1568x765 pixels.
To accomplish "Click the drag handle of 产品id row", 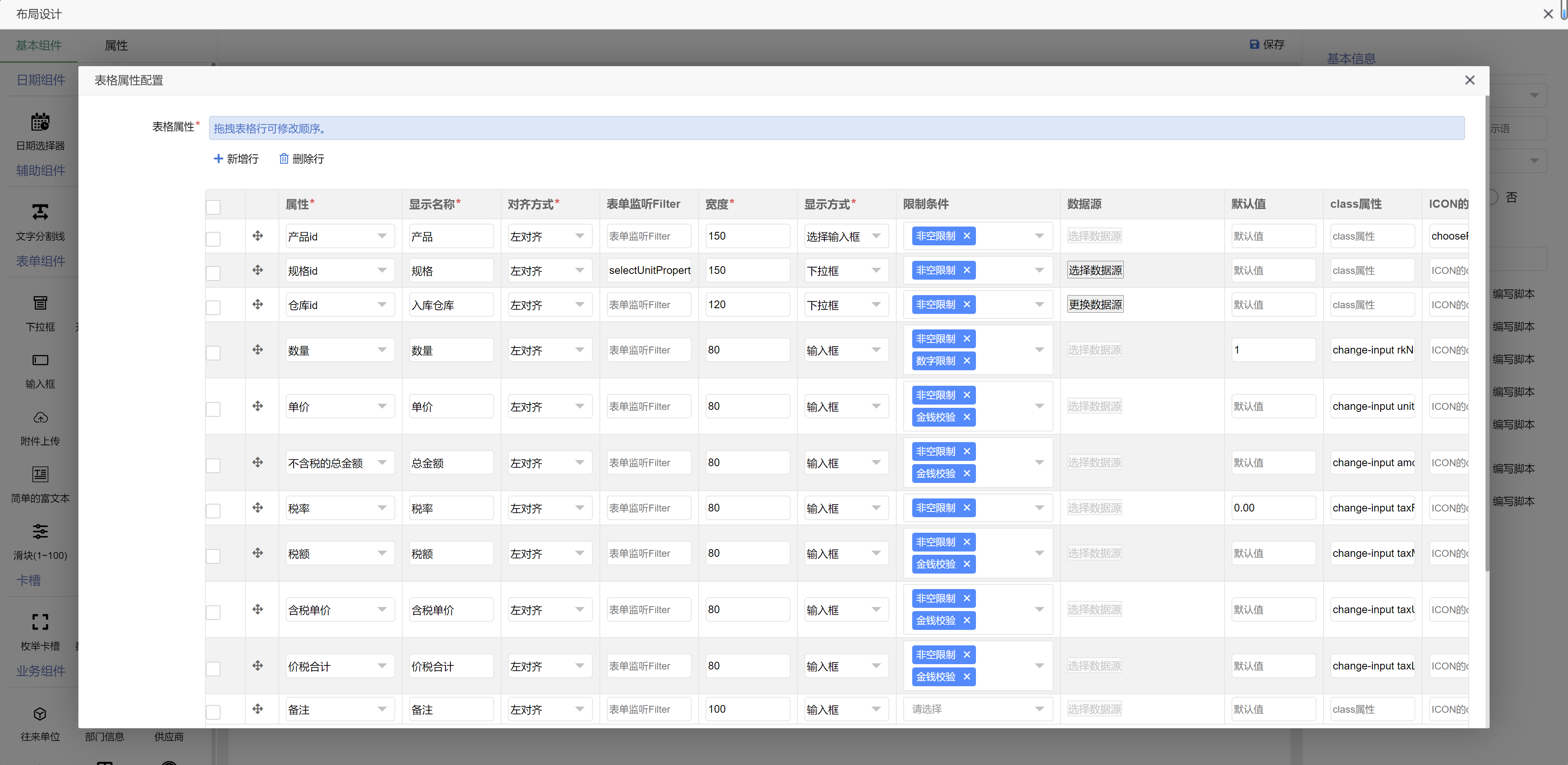I will tap(258, 236).
